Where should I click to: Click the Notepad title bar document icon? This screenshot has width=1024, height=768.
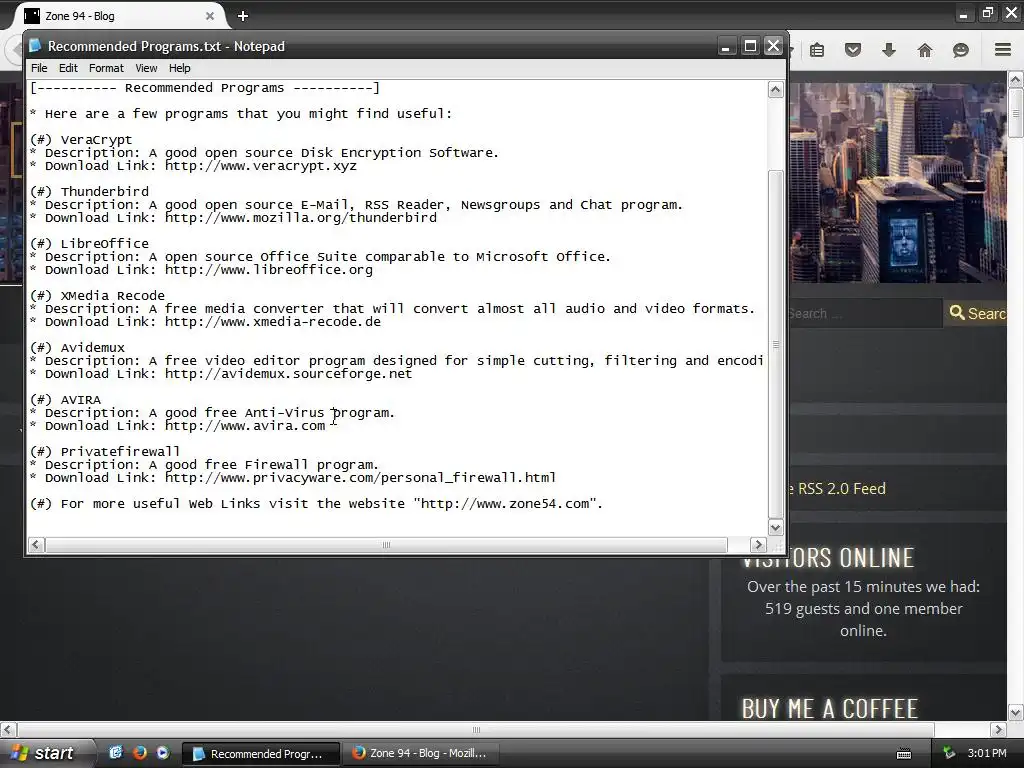pyautogui.click(x=35, y=46)
